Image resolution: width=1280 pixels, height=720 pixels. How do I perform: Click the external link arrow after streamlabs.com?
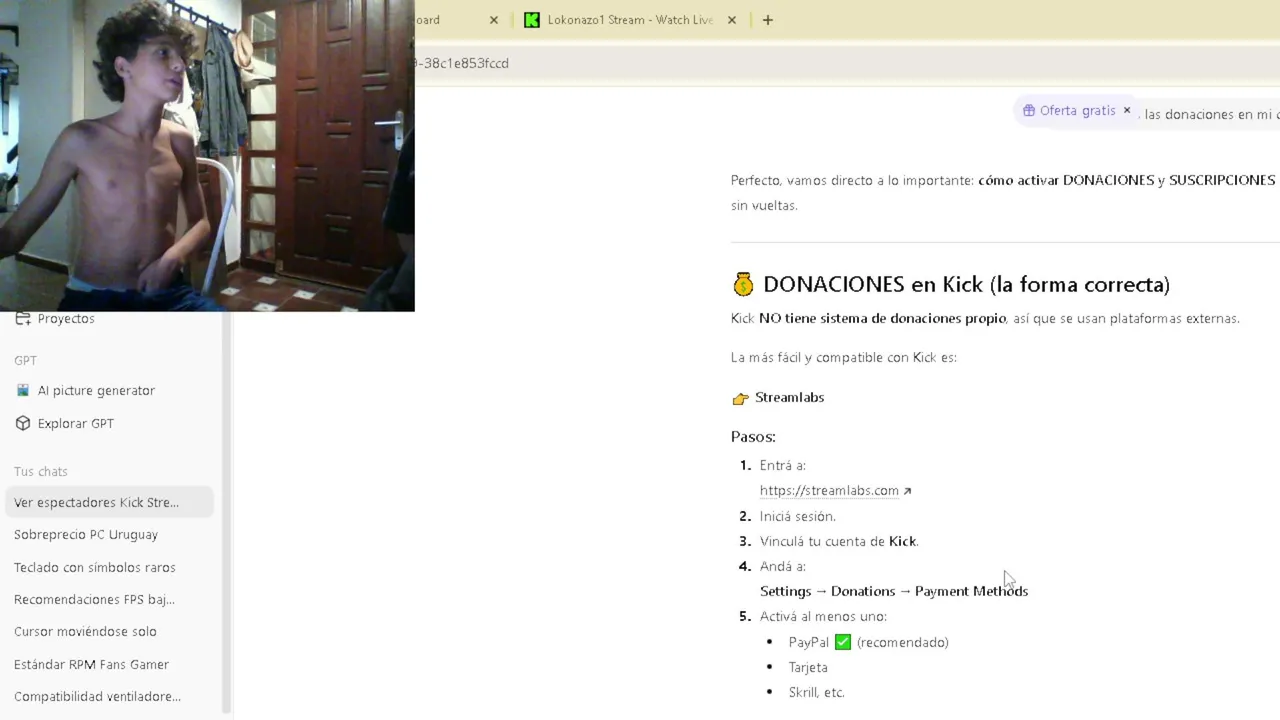coord(907,491)
